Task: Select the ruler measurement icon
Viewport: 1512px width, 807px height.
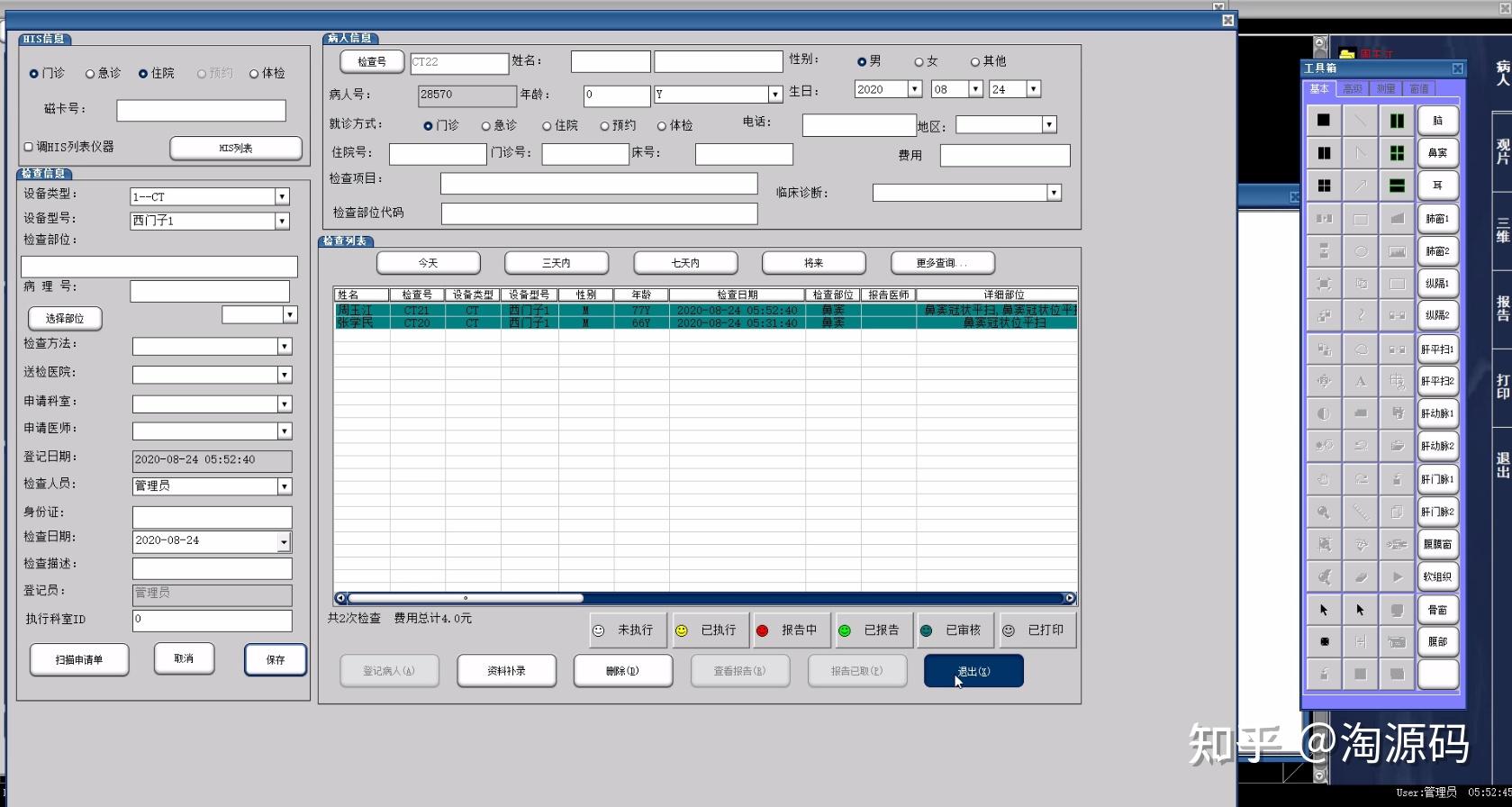Action: 1360,512
